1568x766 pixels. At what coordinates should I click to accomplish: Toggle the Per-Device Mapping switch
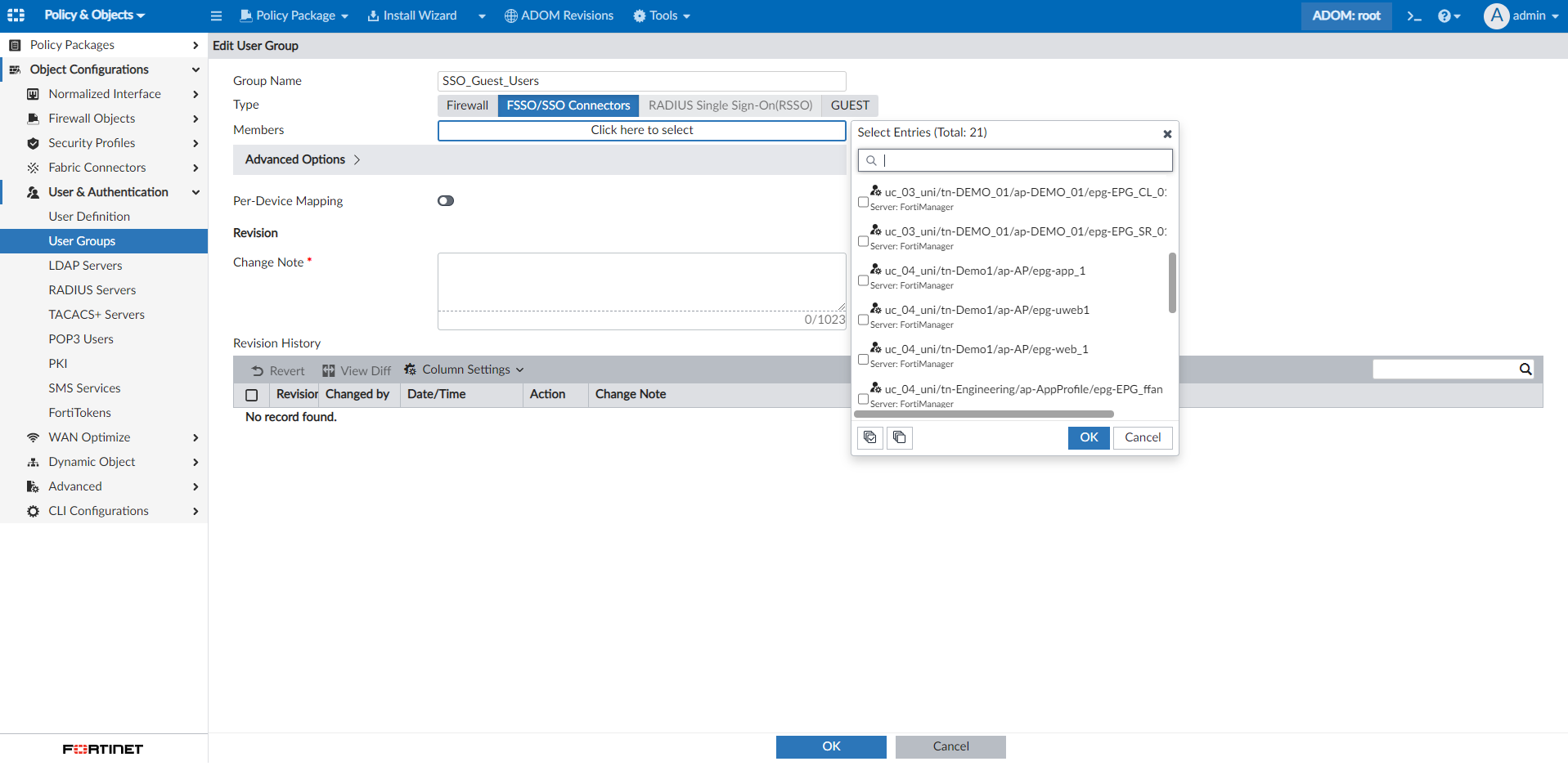coord(446,201)
